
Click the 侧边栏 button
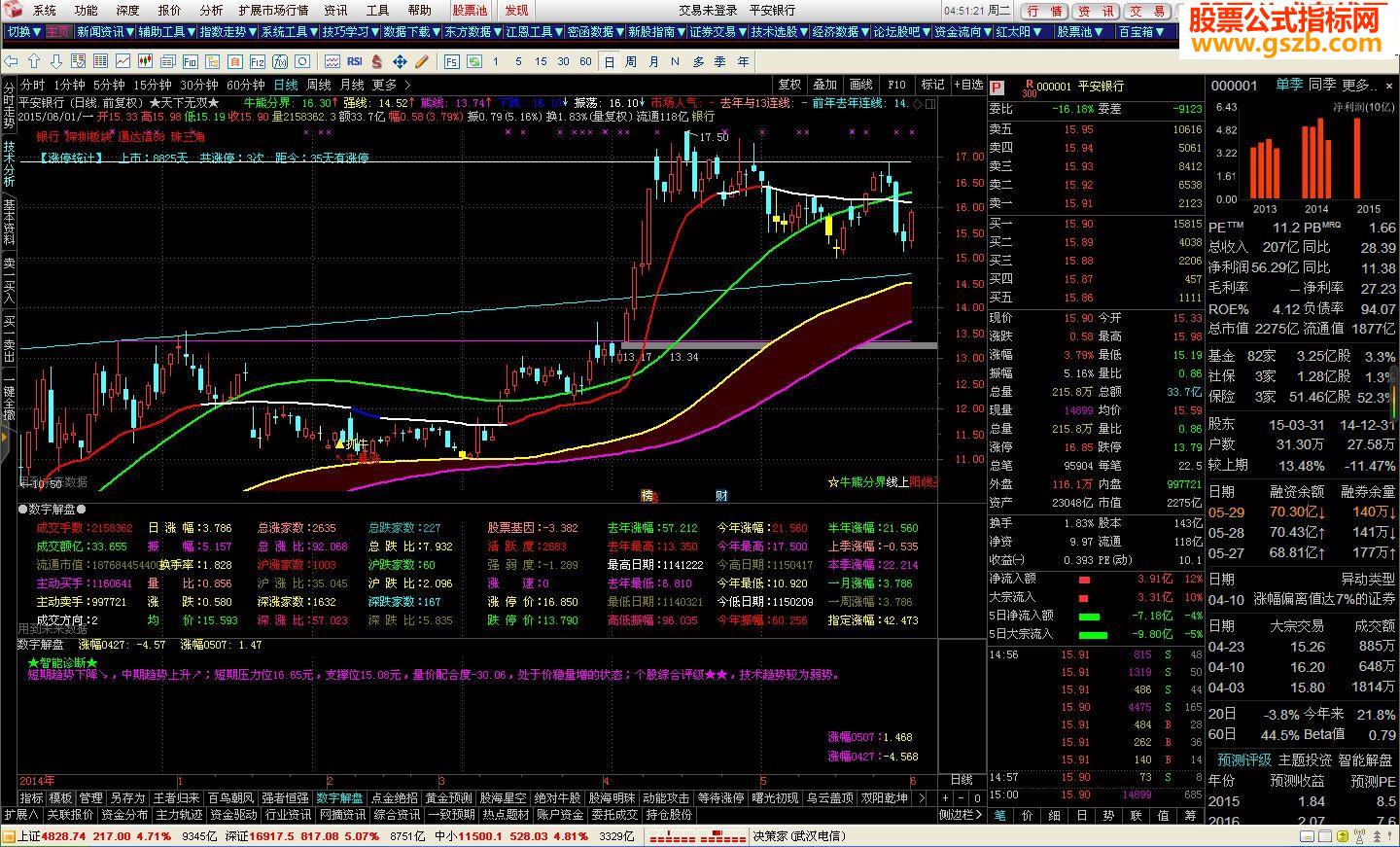(x=960, y=815)
